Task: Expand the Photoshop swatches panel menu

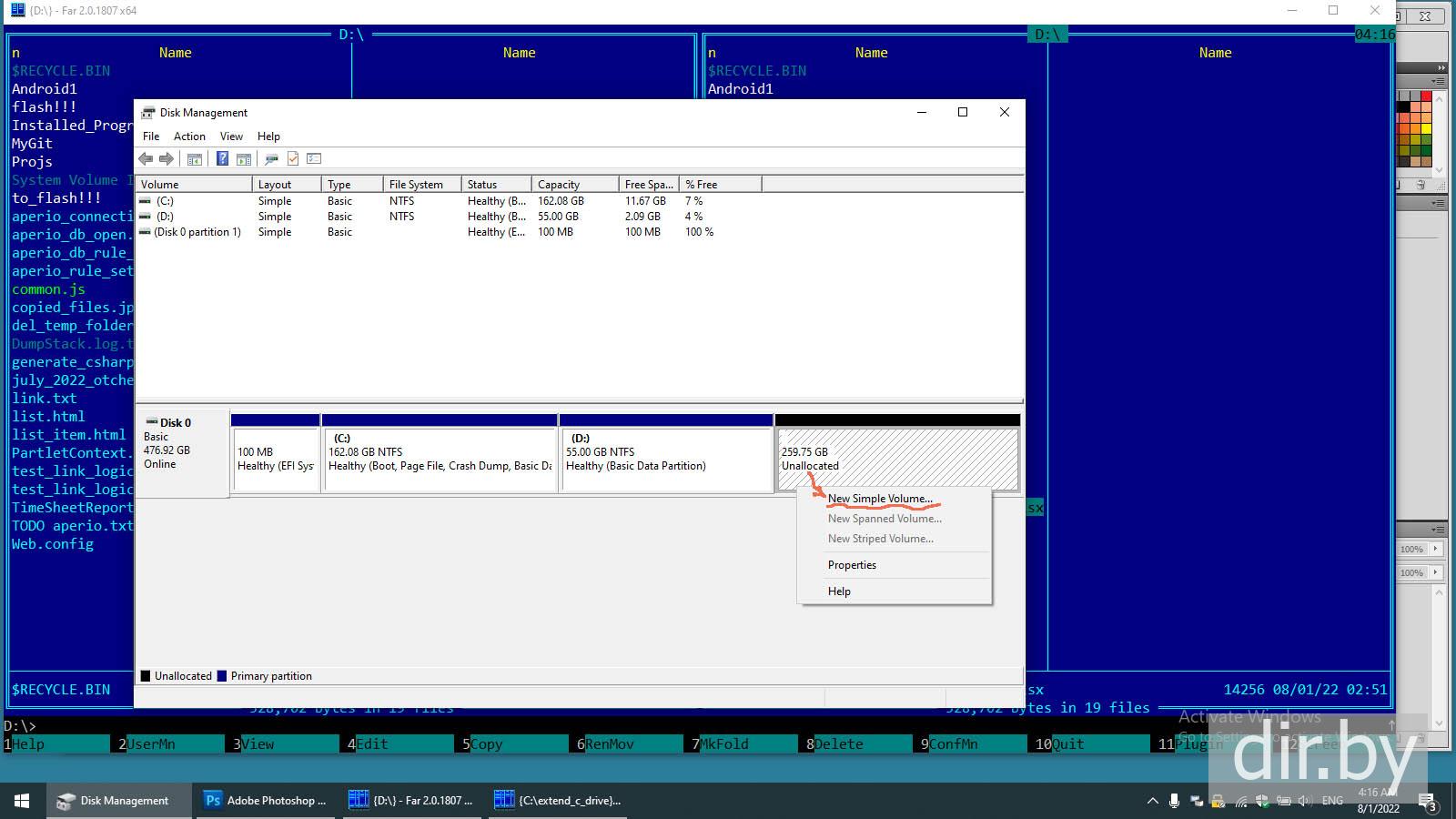Action: [x=1438, y=82]
